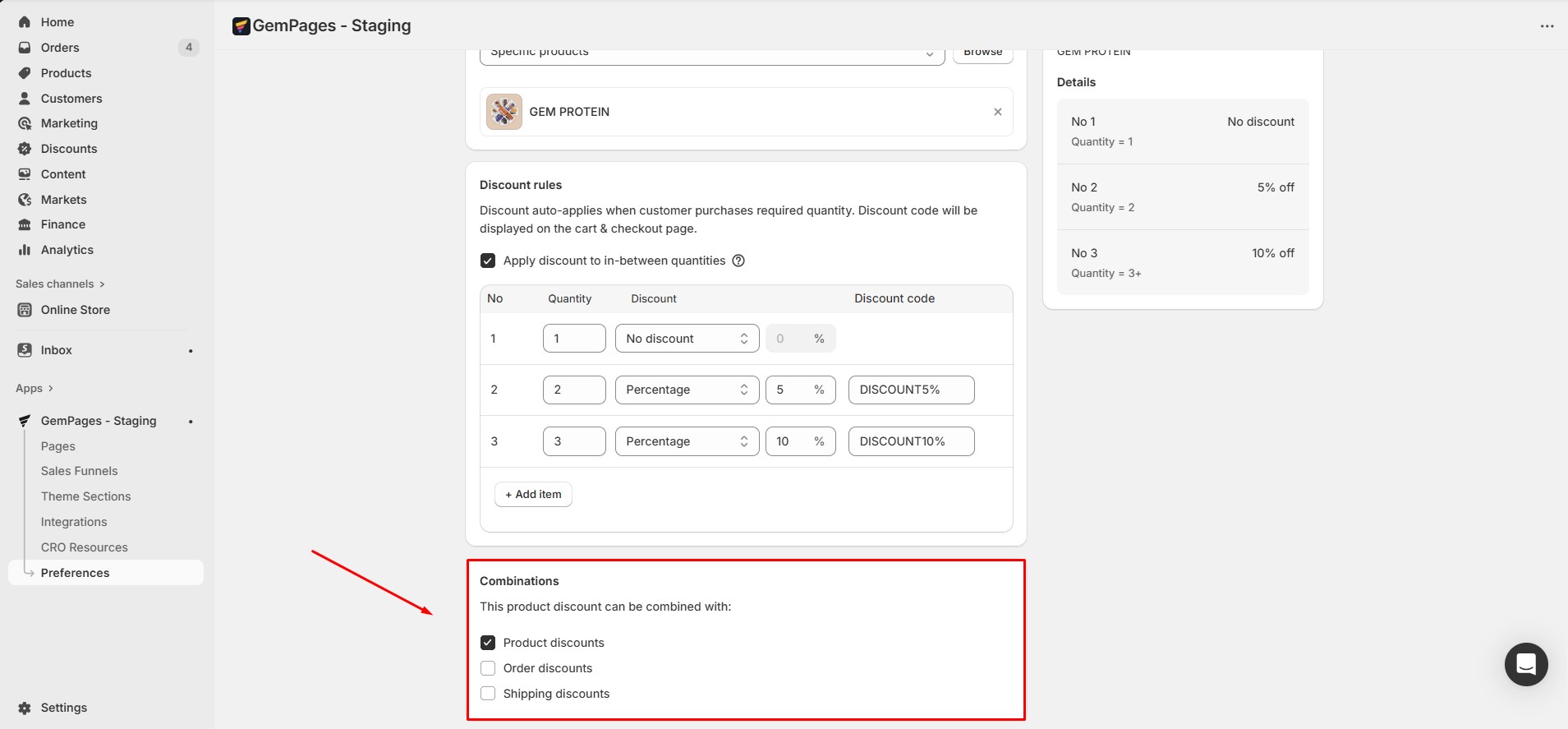Screen dimensions: 1568x729
Task: Click the Home icon in sidebar
Action: [x=25, y=22]
